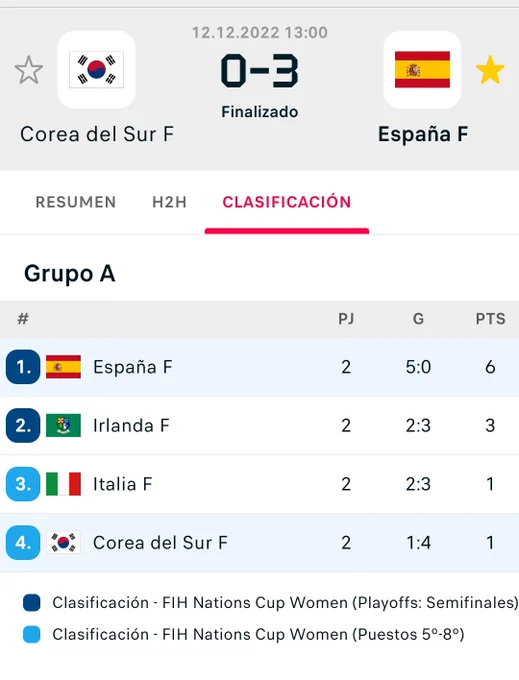
Task: Open the South Korea team logo in header
Action: pyautogui.click(x=96, y=69)
